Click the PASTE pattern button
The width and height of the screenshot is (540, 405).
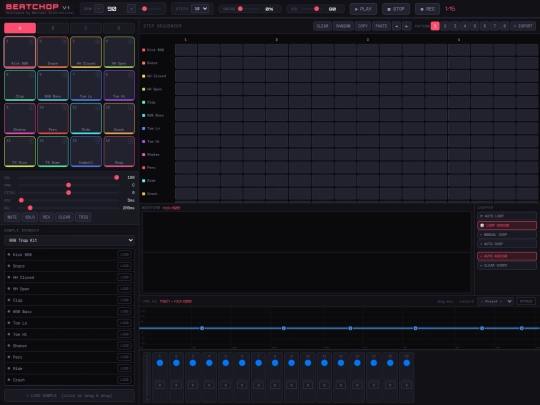pyautogui.click(x=381, y=26)
